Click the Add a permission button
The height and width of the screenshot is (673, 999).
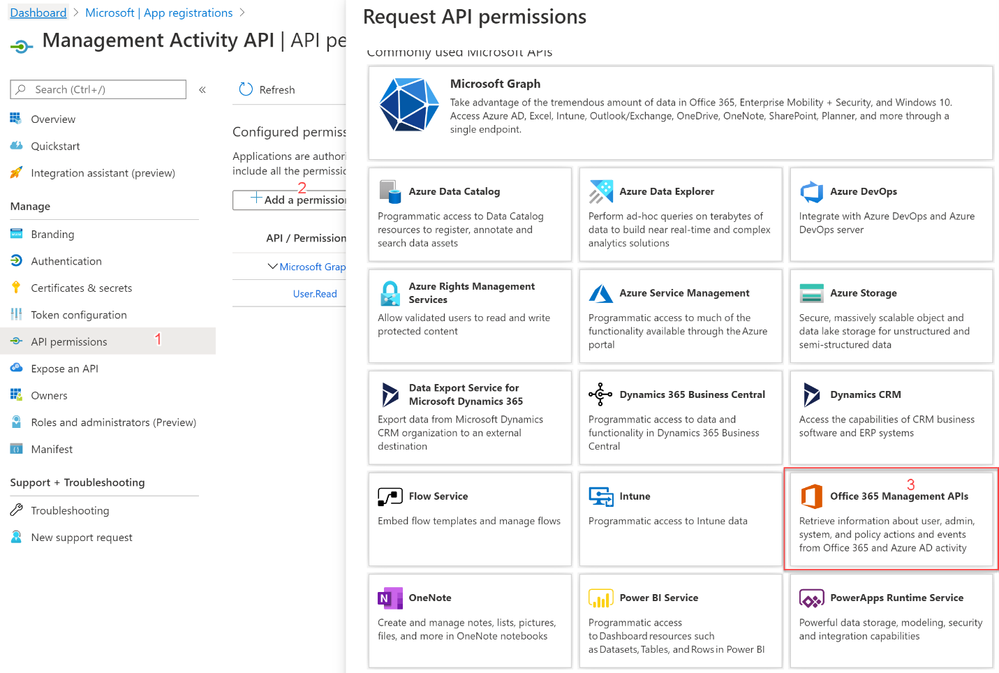[290, 199]
